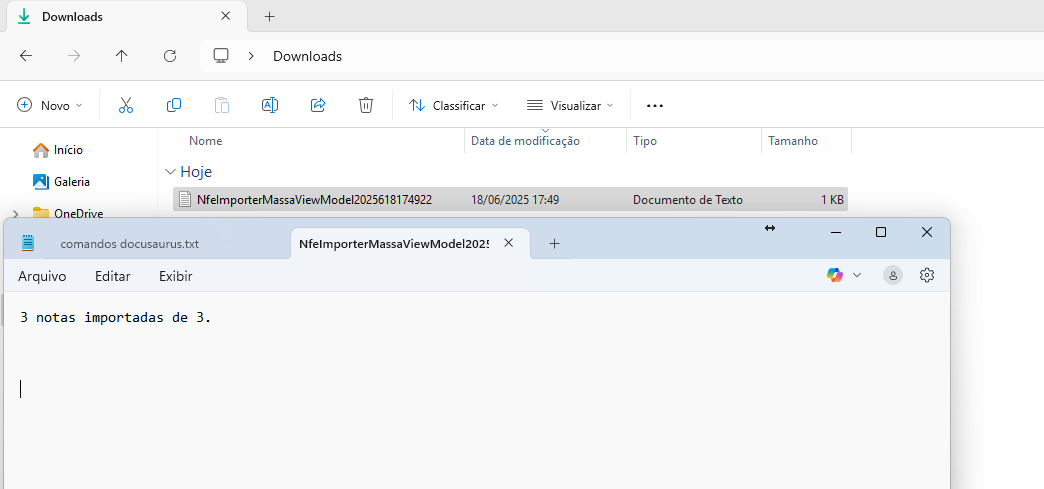
Task: Open Notepad settings gear icon
Action: pyautogui.click(x=926, y=275)
